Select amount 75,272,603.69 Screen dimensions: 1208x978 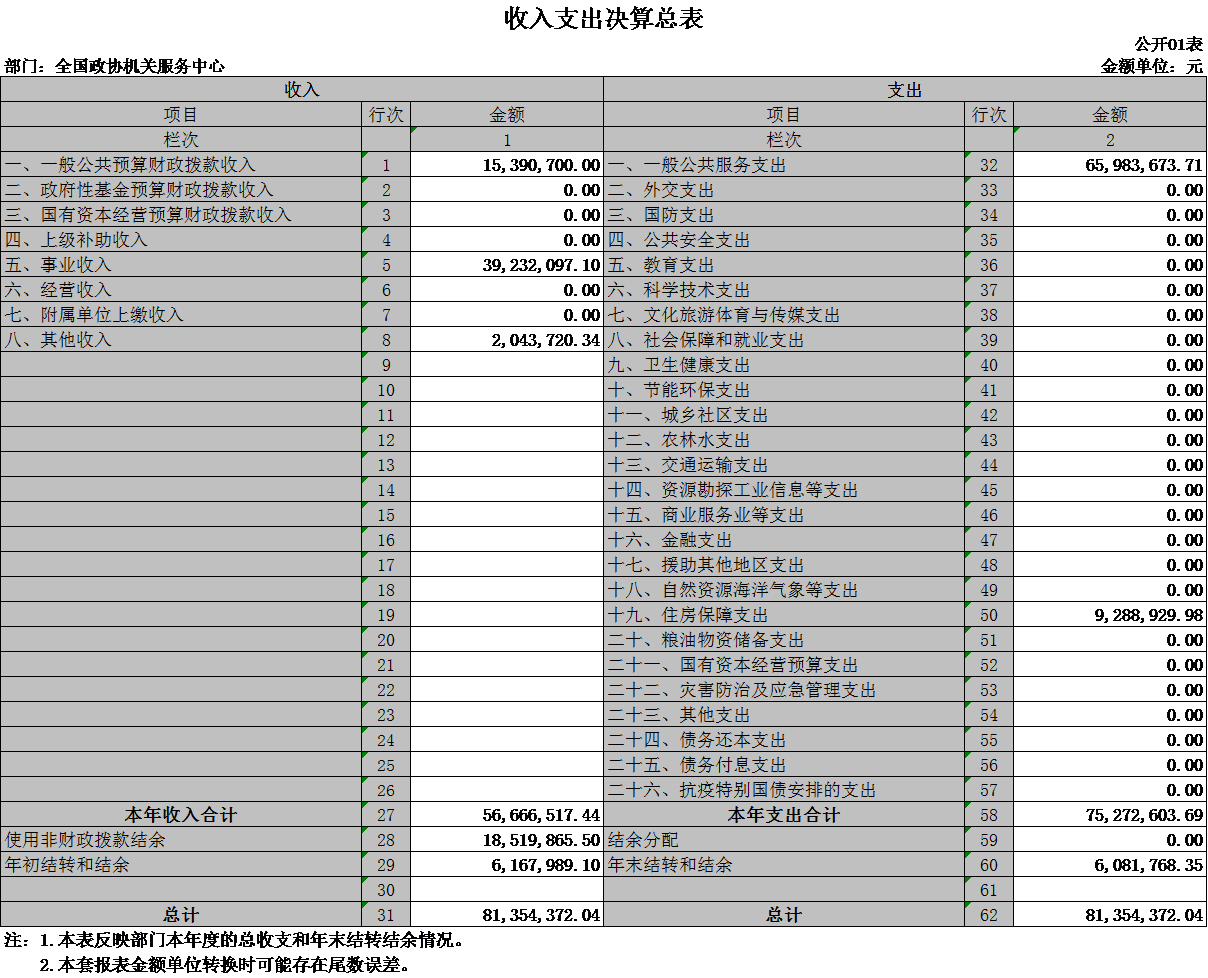pyautogui.click(x=1110, y=815)
